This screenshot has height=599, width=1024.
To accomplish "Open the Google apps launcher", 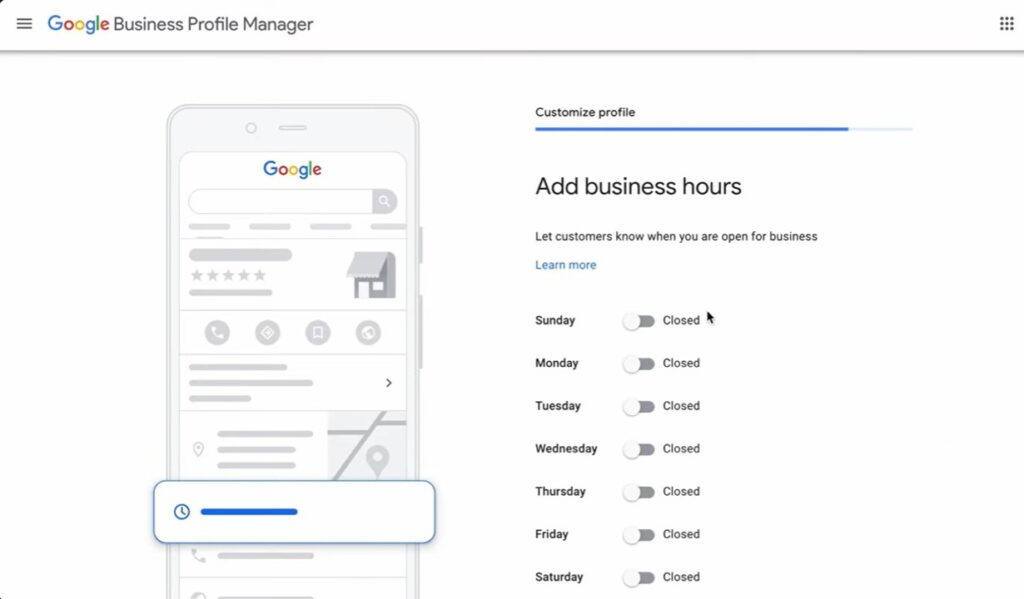I will [1006, 22].
